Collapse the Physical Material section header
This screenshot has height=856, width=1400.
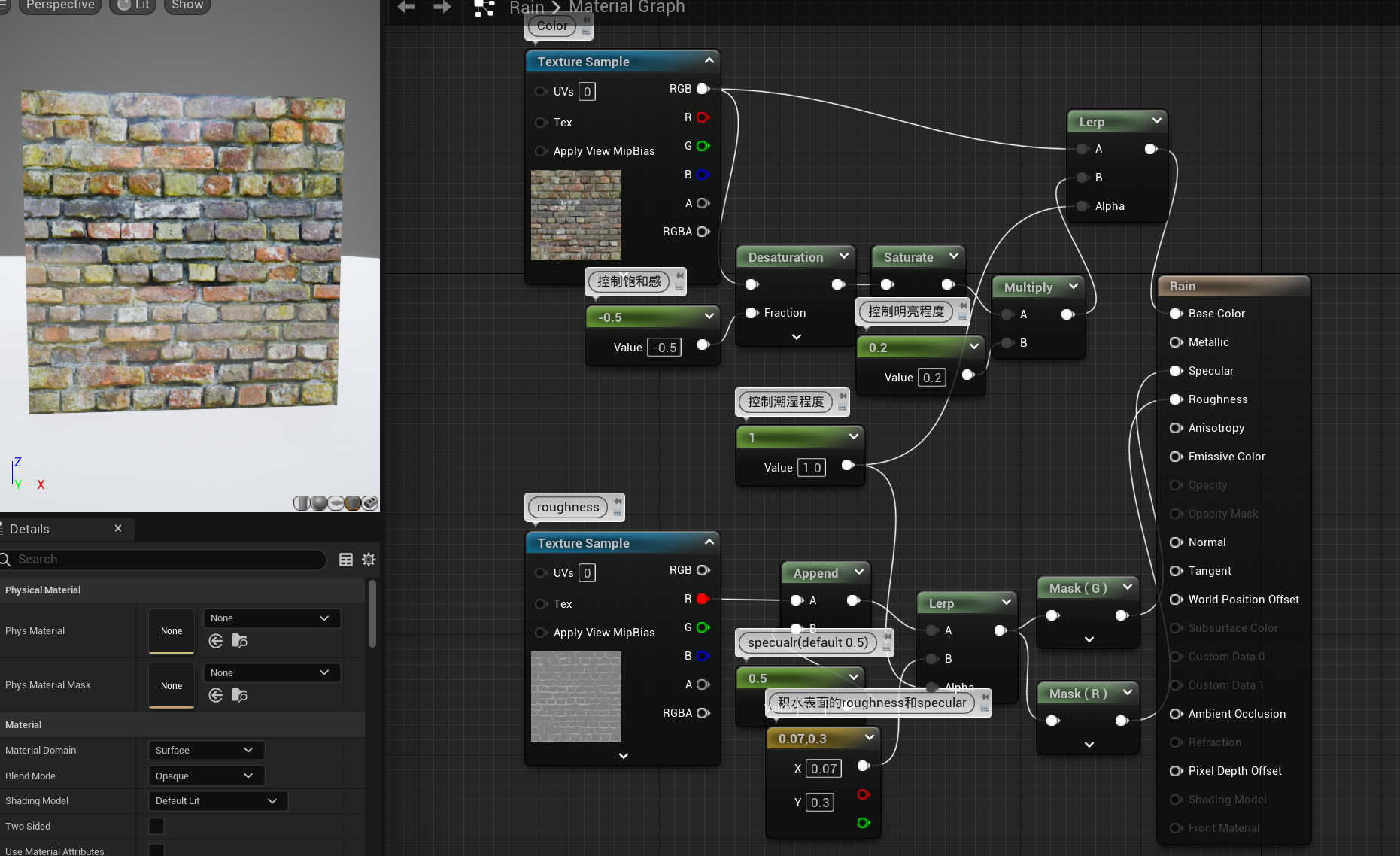coord(182,590)
